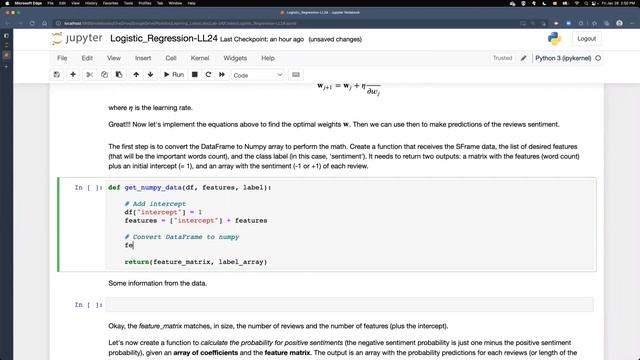
Task: Open the Kernel menu
Action: tap(200, 58)
